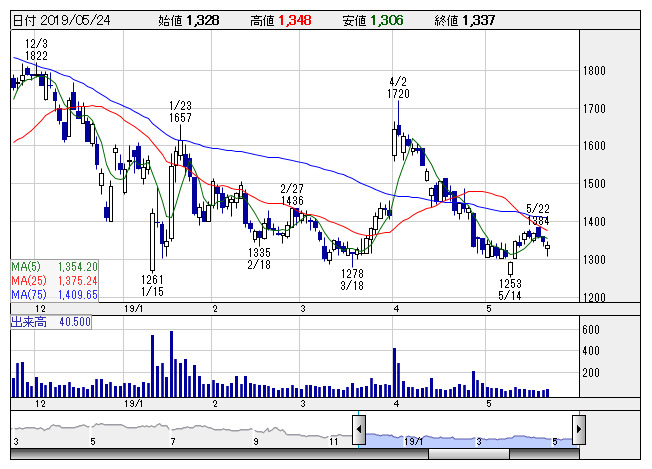Screen dimensions: 652x469
Task: Click the MA(75) legend value 1,409.65
Action: click(x=78, y=295)
